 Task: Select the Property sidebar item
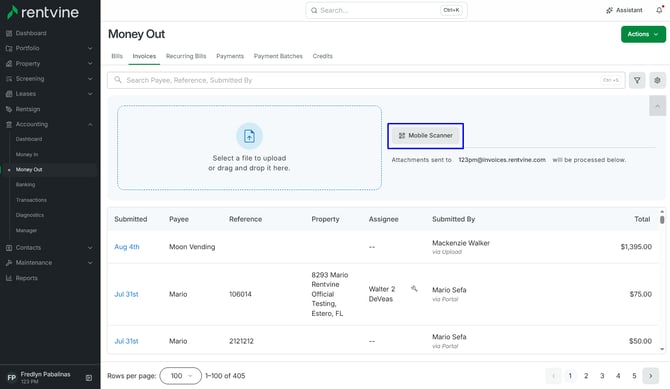[x=28, y=64]
